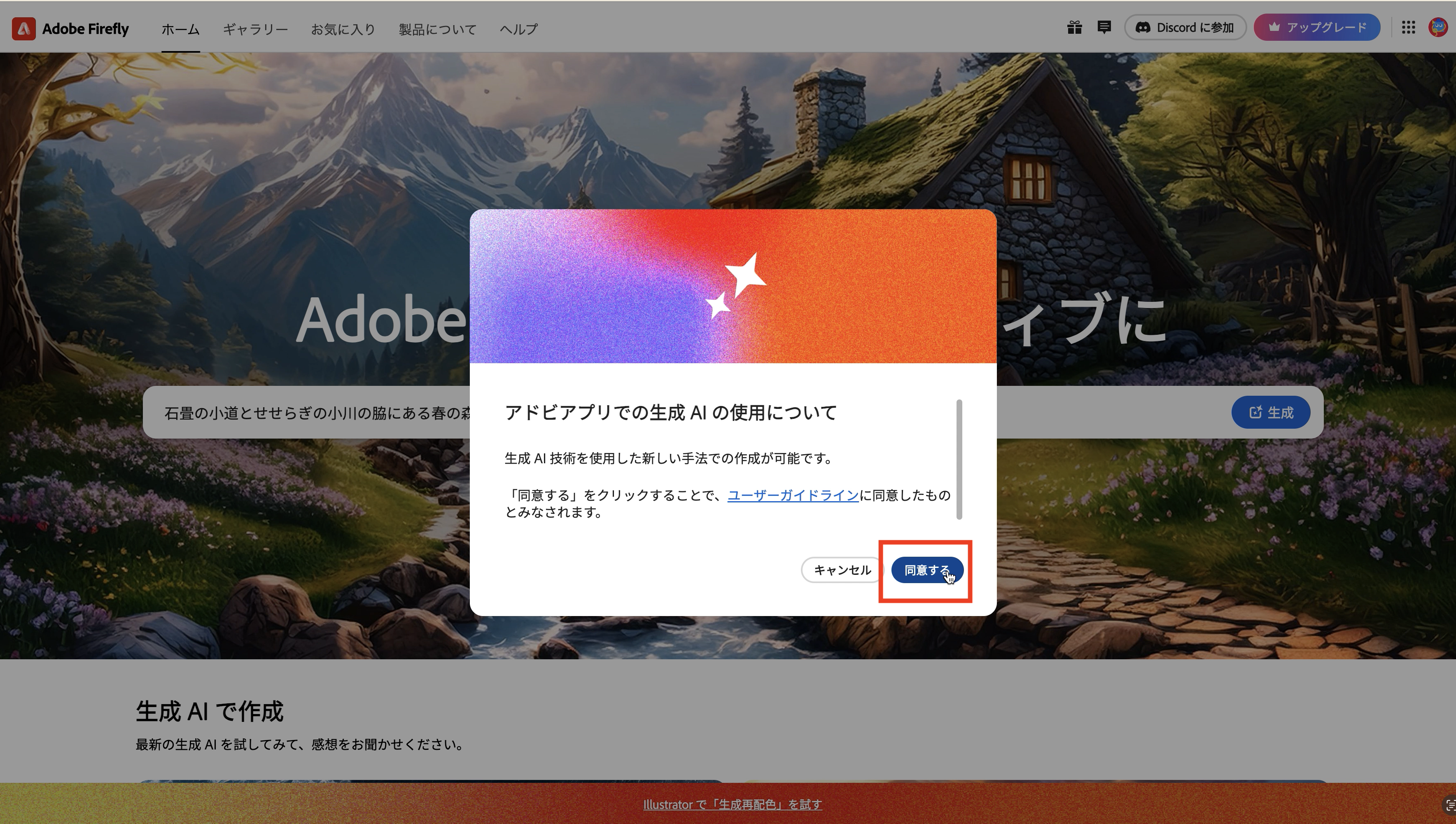Open the user profile avatar
The image size is (1456, 824).
pyautogui.click(x=1438, y=28)
